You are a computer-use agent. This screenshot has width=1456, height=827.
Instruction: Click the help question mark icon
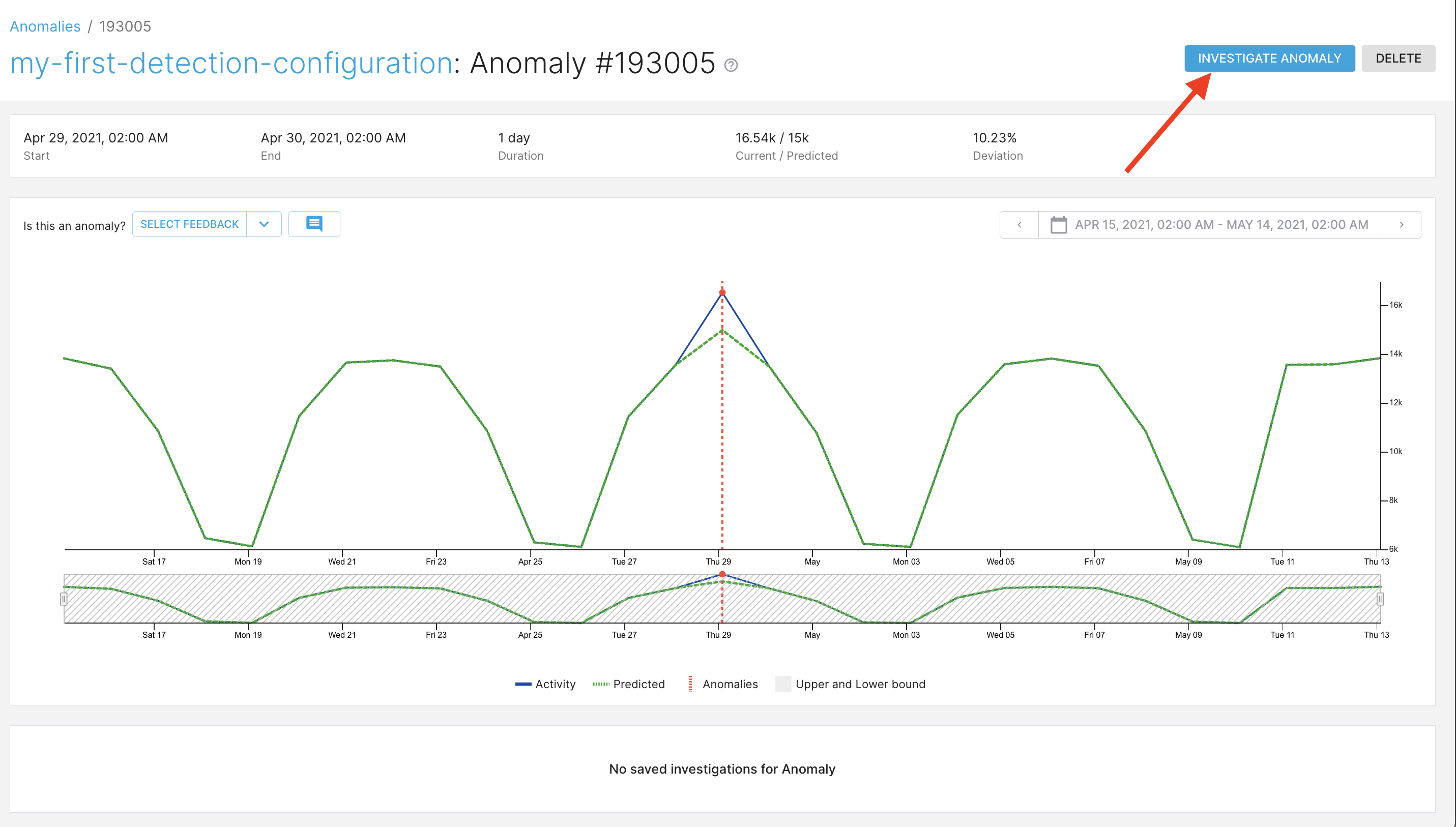(731, 65)
